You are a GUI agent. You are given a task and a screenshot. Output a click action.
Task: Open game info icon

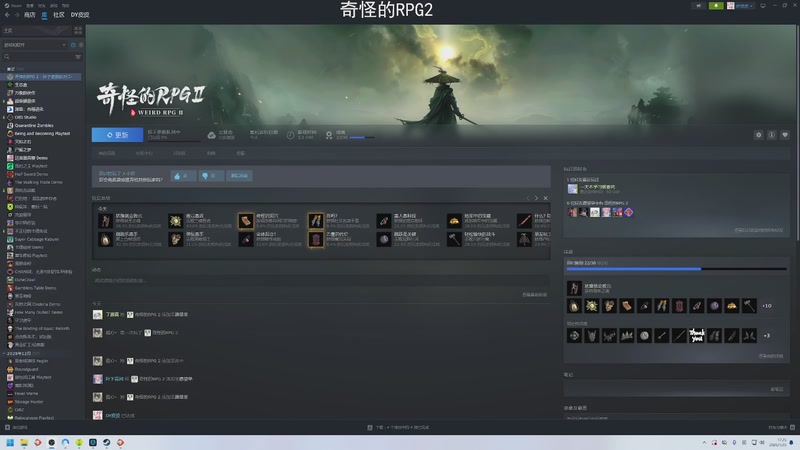pyautogui.click(x=771, y=135)
